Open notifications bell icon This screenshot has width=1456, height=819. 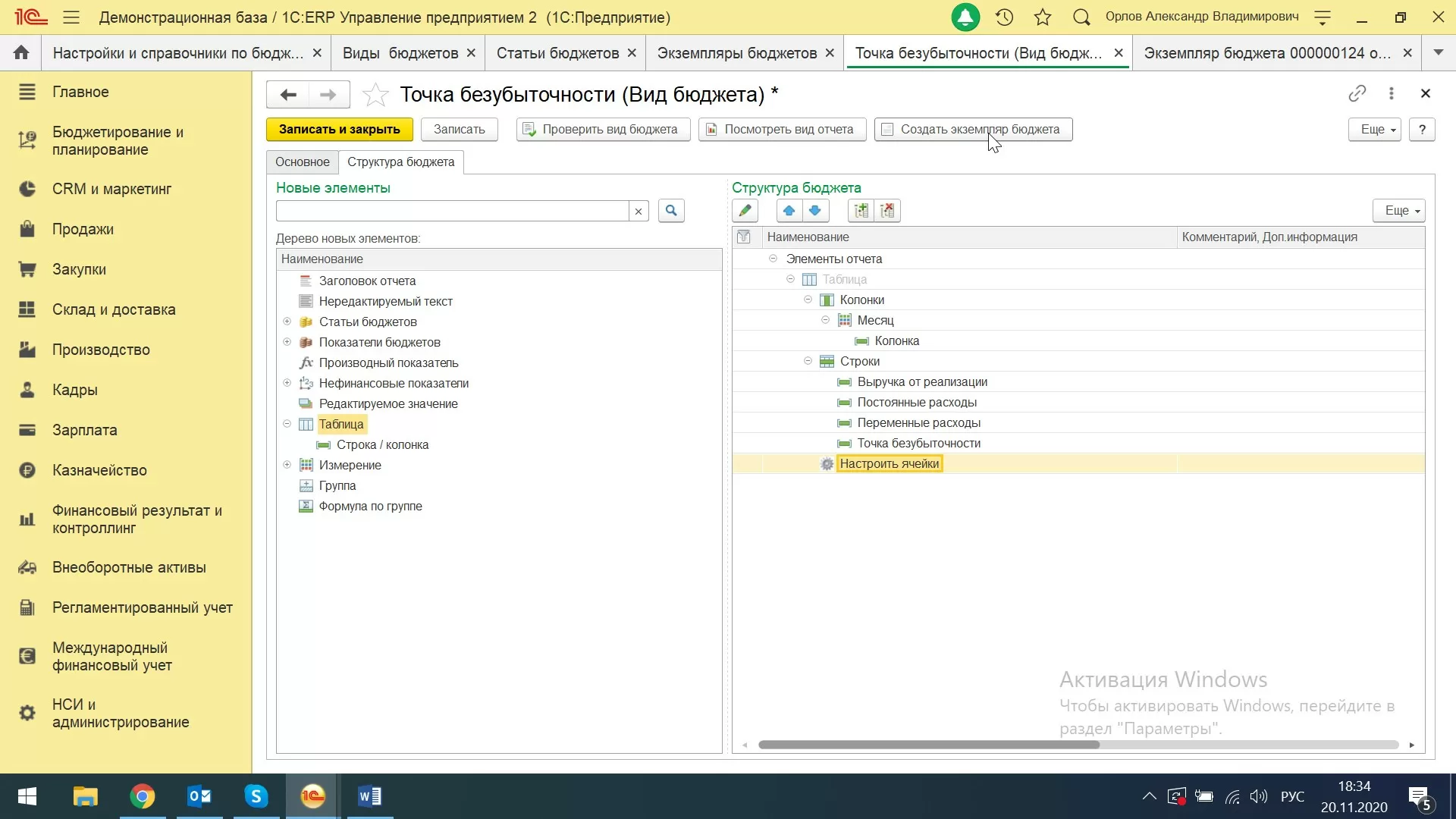click(x=965, y=17)
